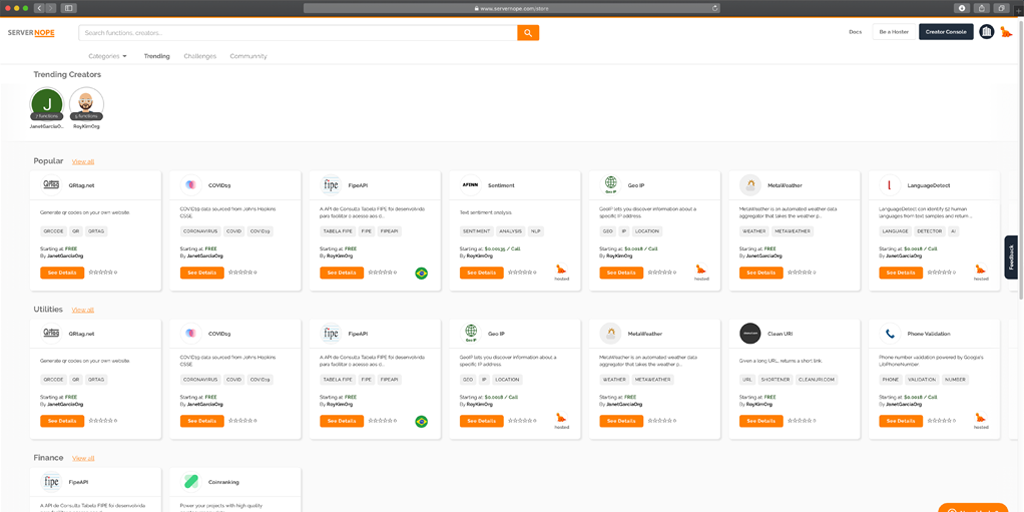Image resolution: width=1024 pixels, height=512 pixels.
Task: Open the bank building profile icon
Action: click(x=986, y=32)
